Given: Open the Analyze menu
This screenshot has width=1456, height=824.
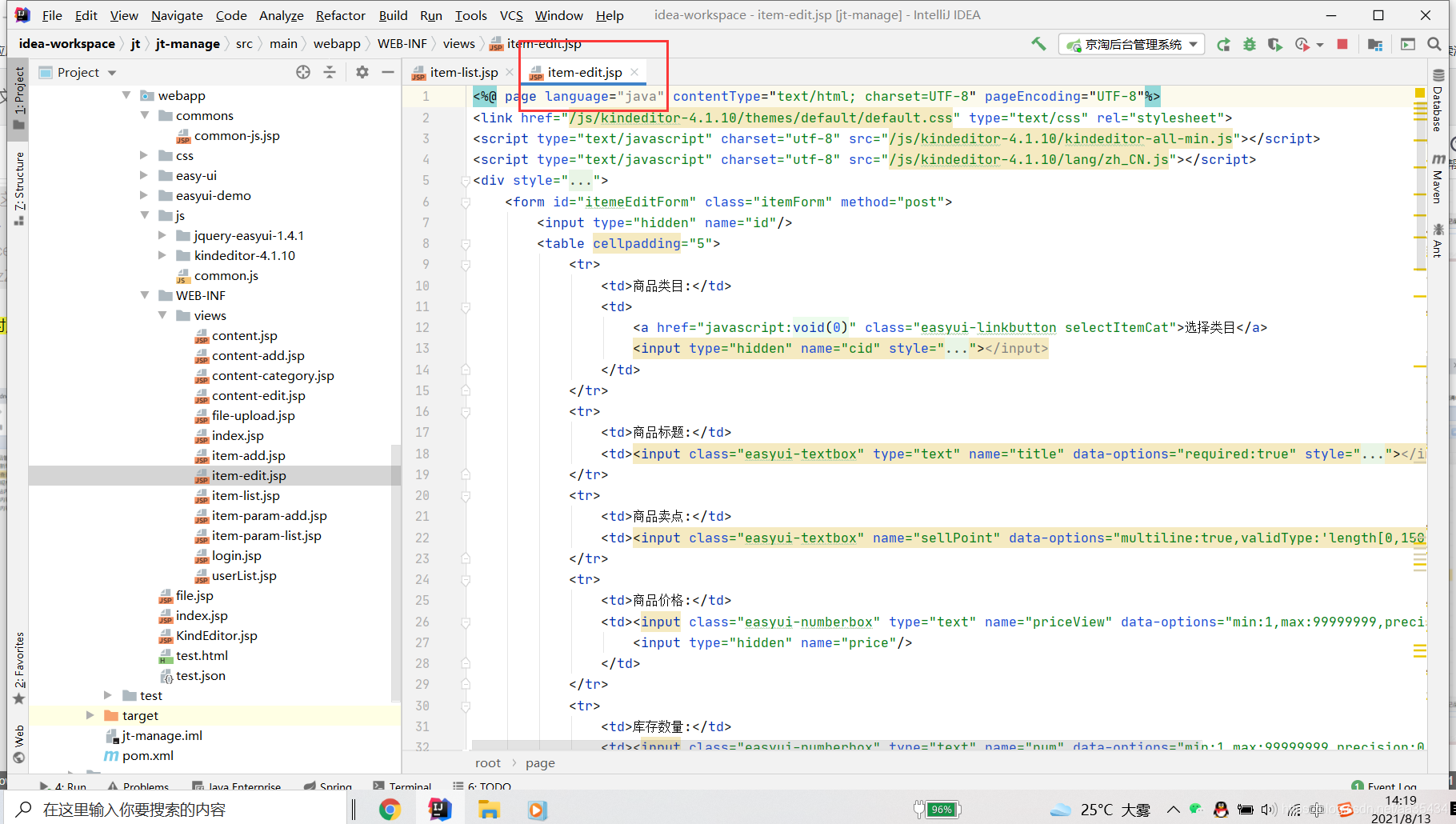Looking at the screenshot, I should click(x=282, y=15).
